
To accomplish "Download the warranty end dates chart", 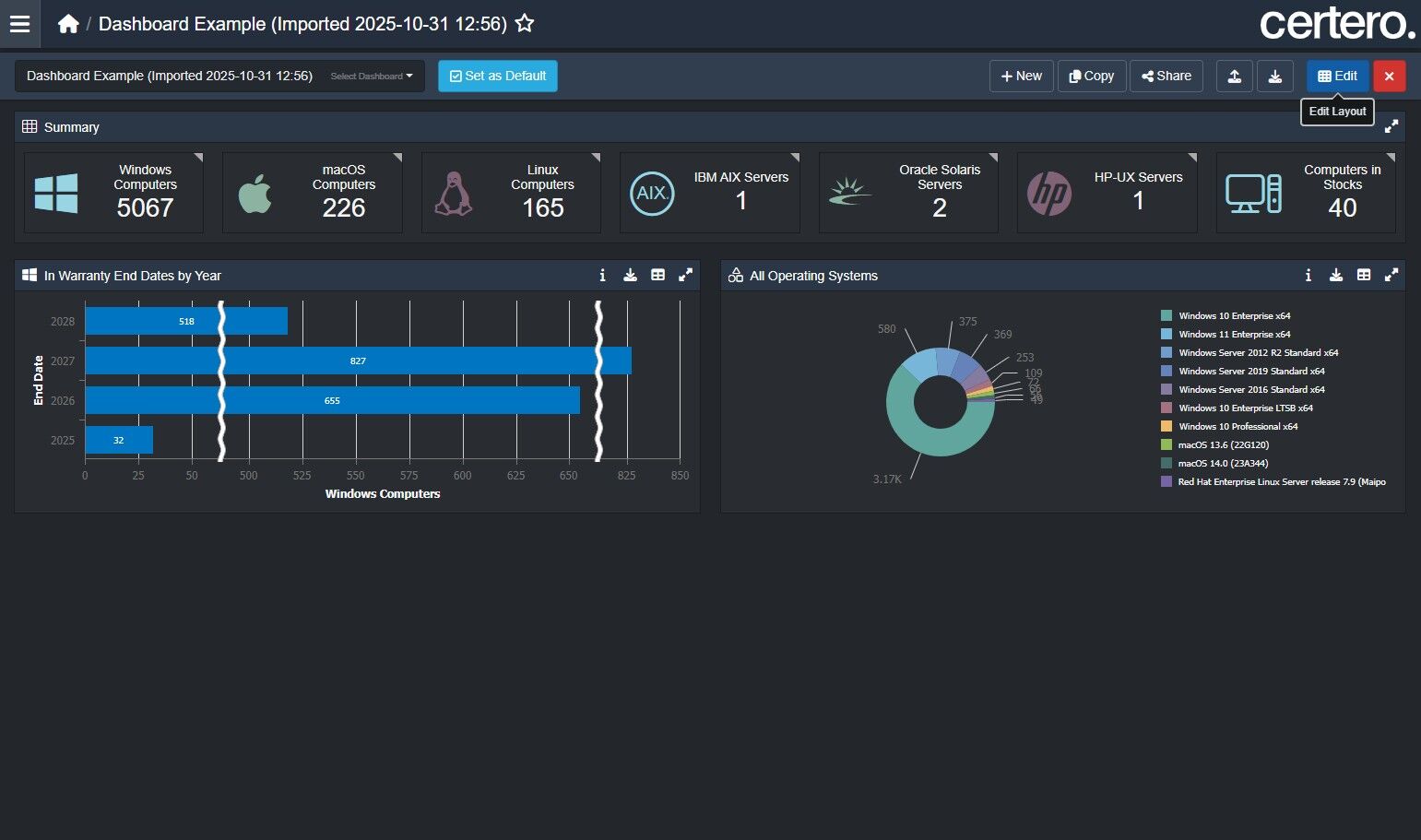I will click(630, 275).
